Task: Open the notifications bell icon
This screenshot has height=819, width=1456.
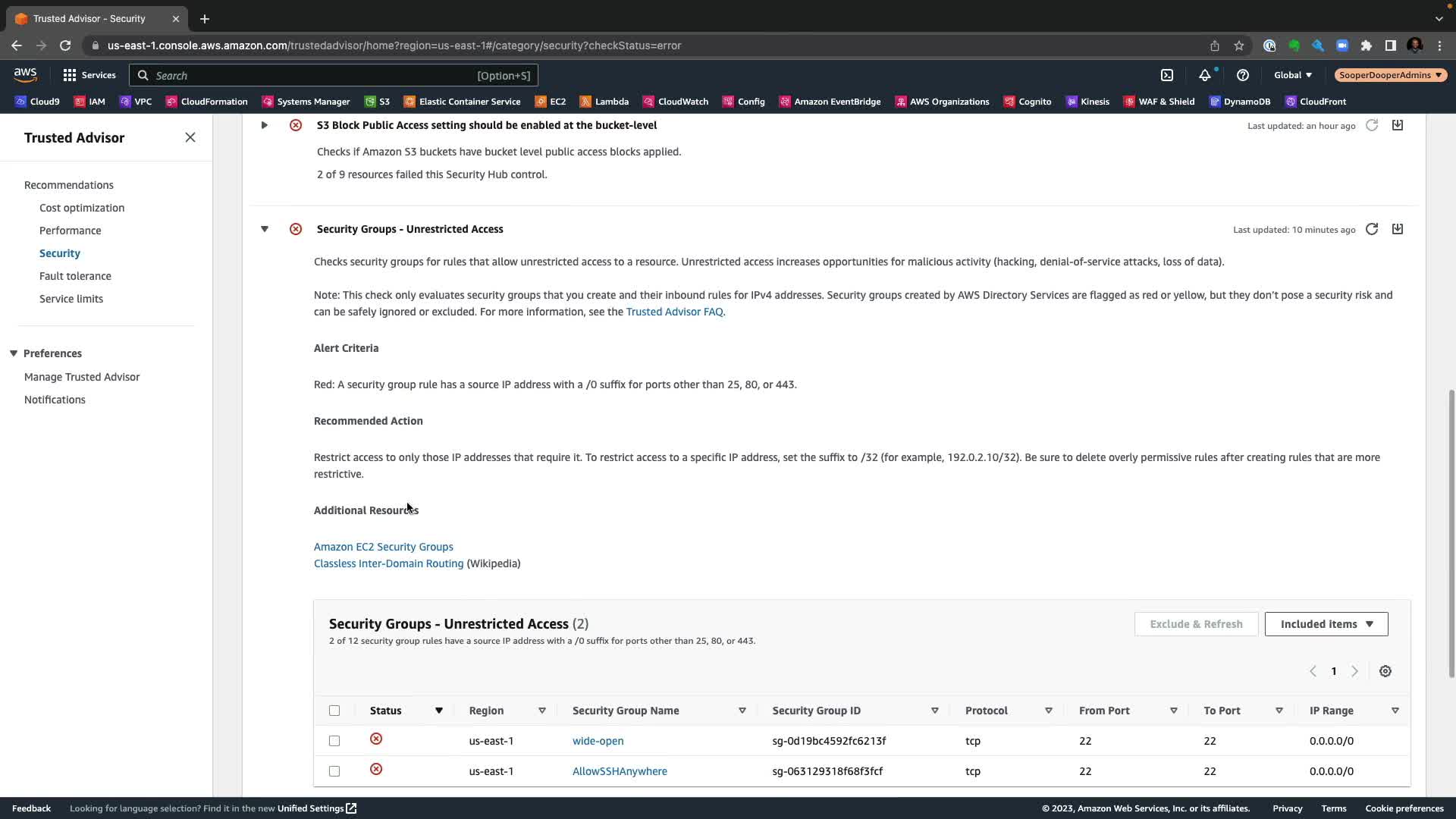Action: tap(1204, 75)
